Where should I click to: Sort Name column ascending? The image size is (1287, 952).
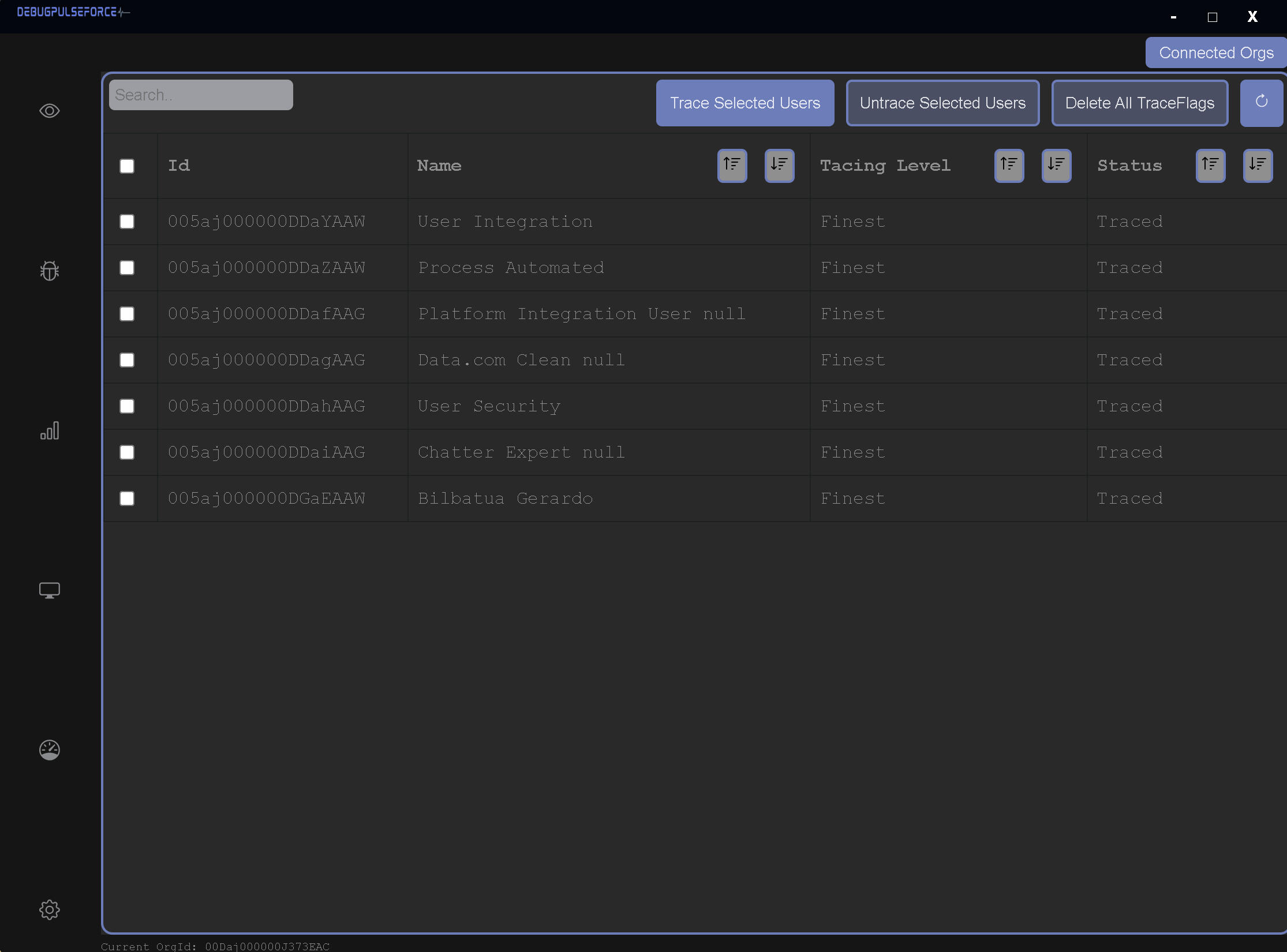[732, 166]
